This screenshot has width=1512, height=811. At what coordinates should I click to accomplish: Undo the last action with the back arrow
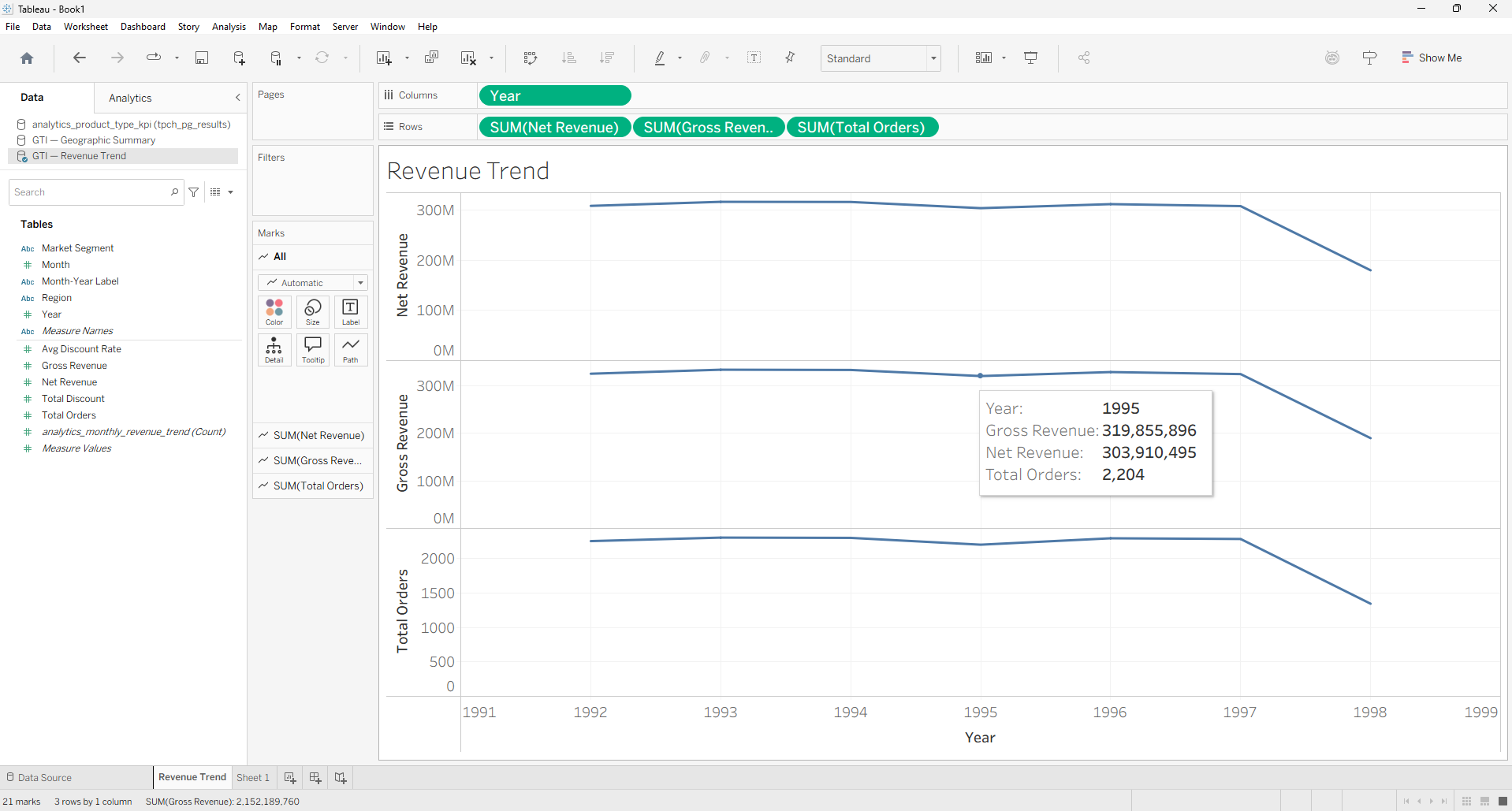(x=79, y=58)
